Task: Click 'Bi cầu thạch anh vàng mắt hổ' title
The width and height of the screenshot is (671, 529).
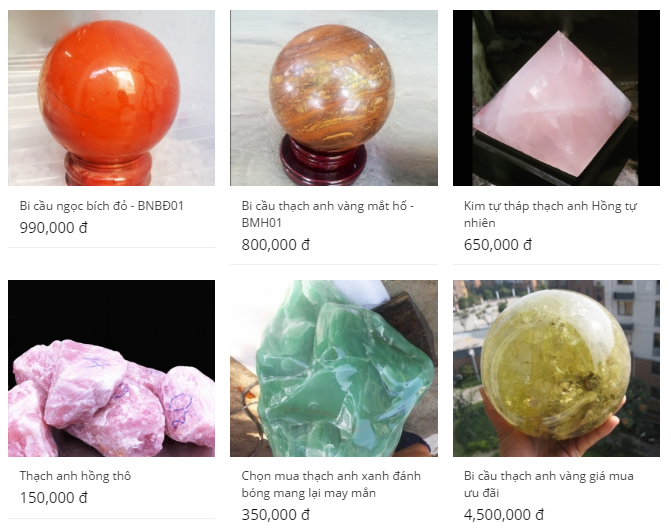Action: click(327, 214)
